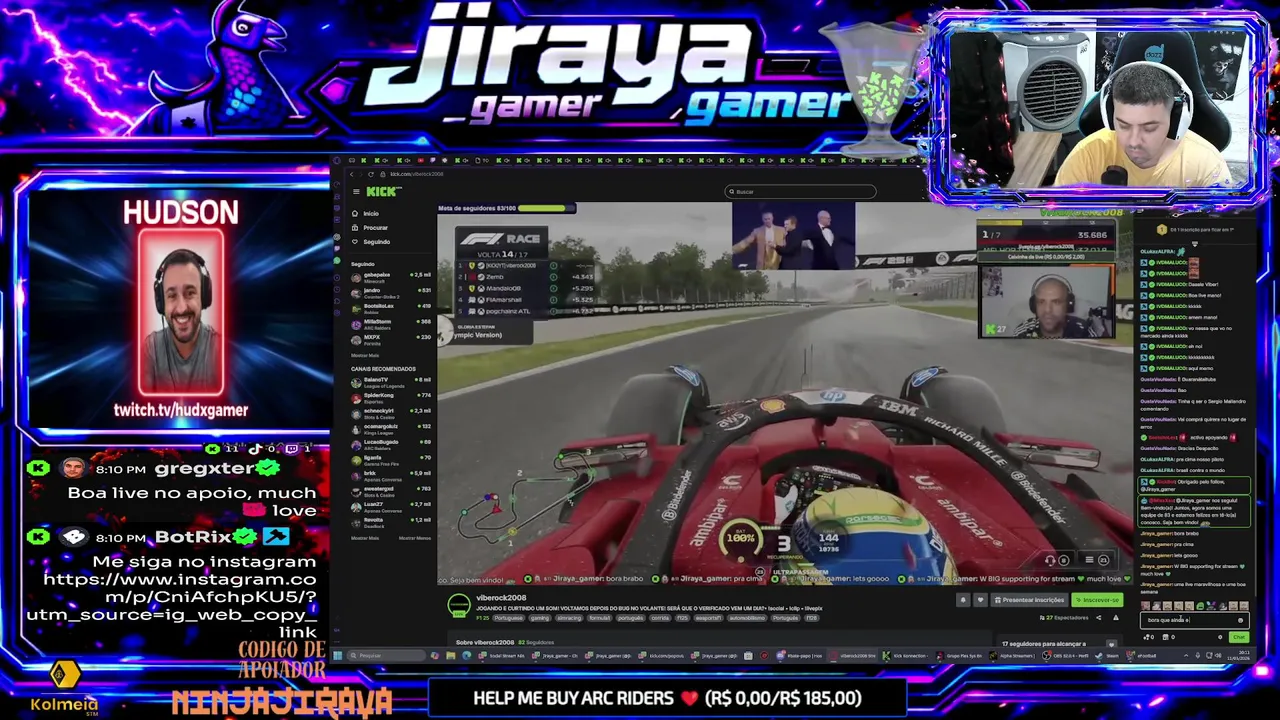Select the gaming stream tag

[x=540, y=618]
